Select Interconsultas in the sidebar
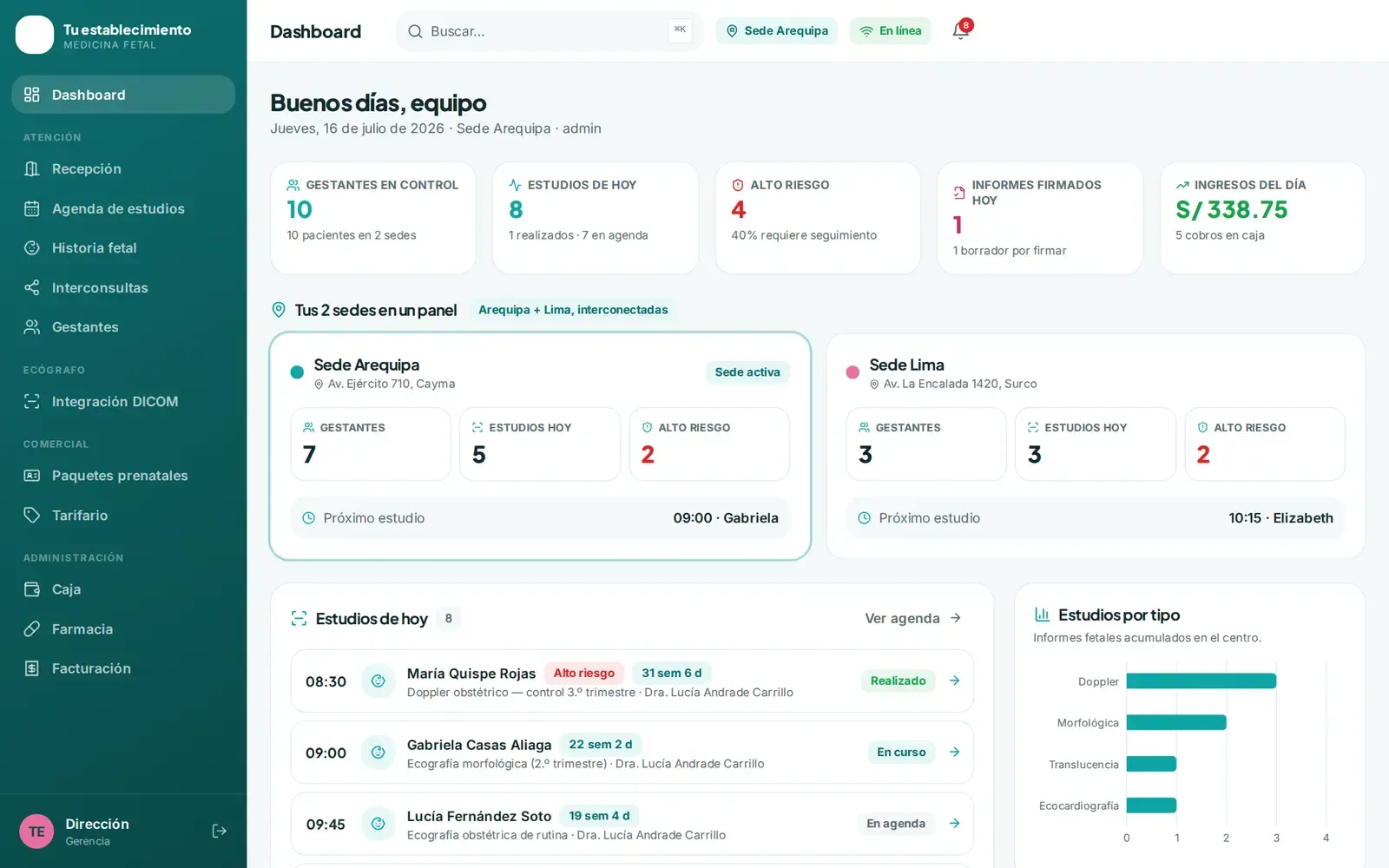This screenshot has width=1389, height=868. (123, 287)
